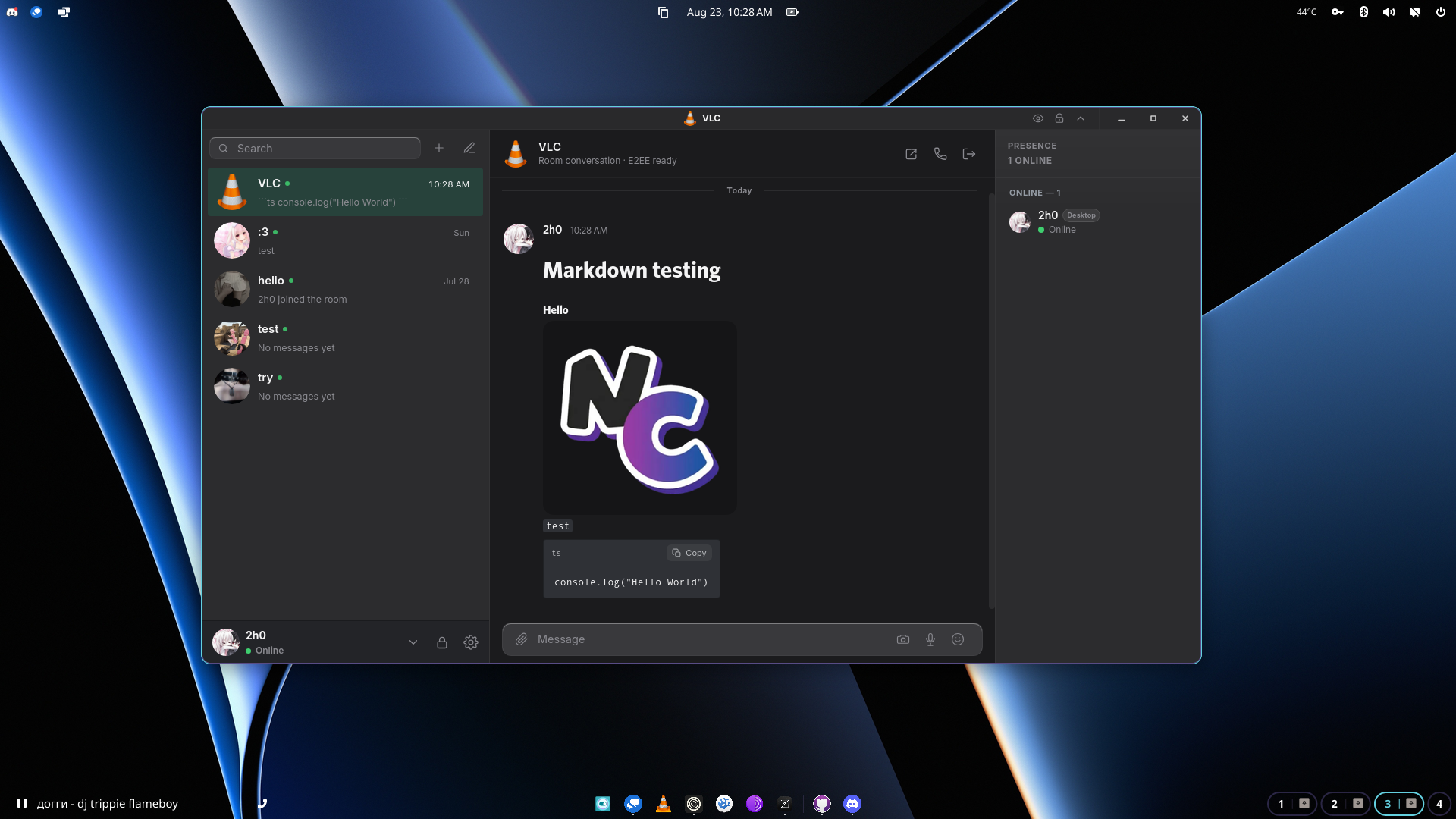
Task: Click the volume speaker tray icon
Action: (1389, 12)
